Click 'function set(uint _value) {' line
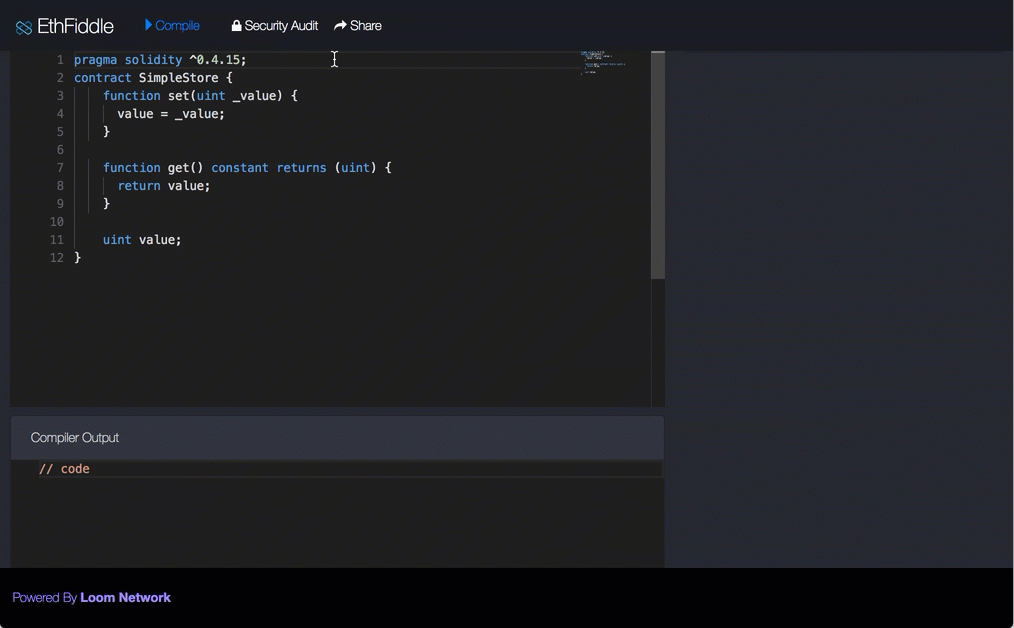Screen dimensions: 1014x628 pyautogui.click(x=200, y=96)
